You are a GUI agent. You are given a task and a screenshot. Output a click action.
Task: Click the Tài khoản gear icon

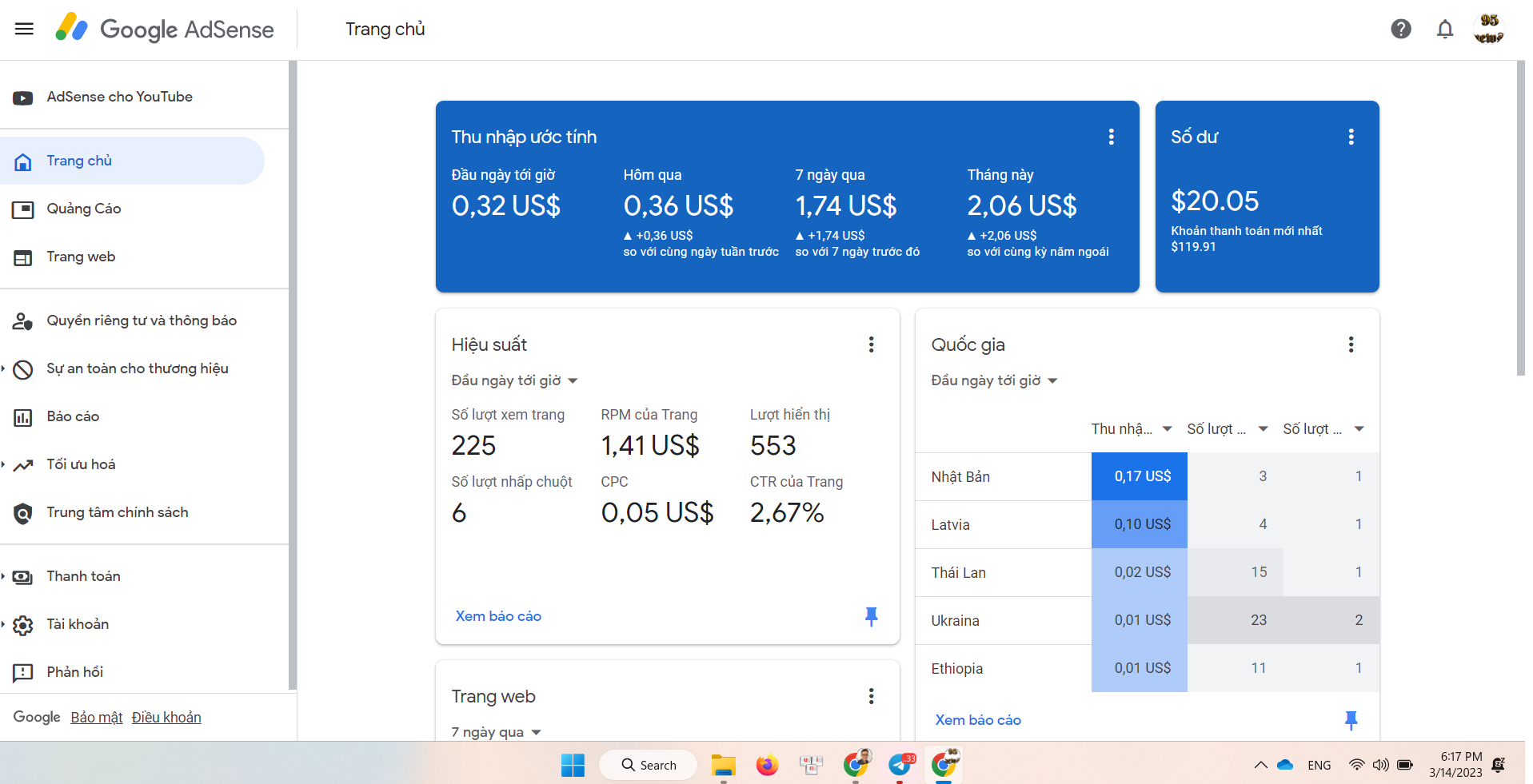22,625
